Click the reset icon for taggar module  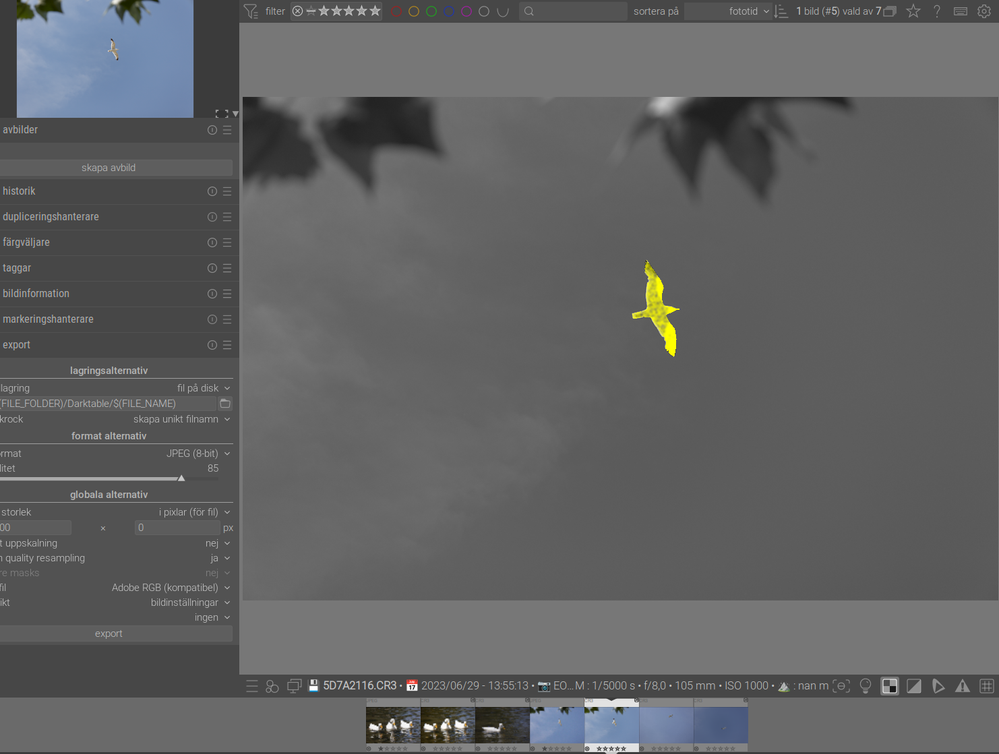click(x=212, y=268)
